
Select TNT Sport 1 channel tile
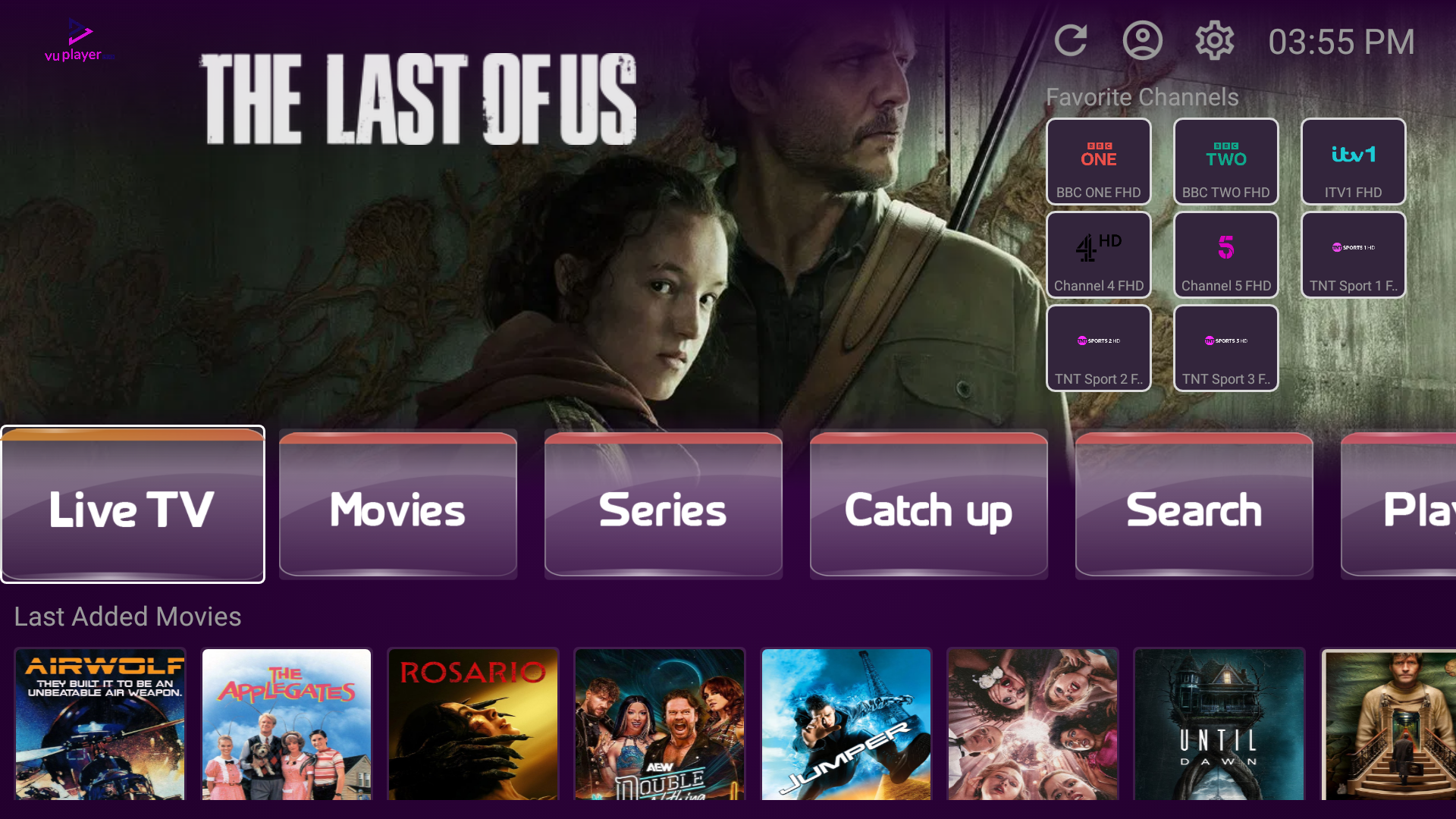(x=1354, y=255)
